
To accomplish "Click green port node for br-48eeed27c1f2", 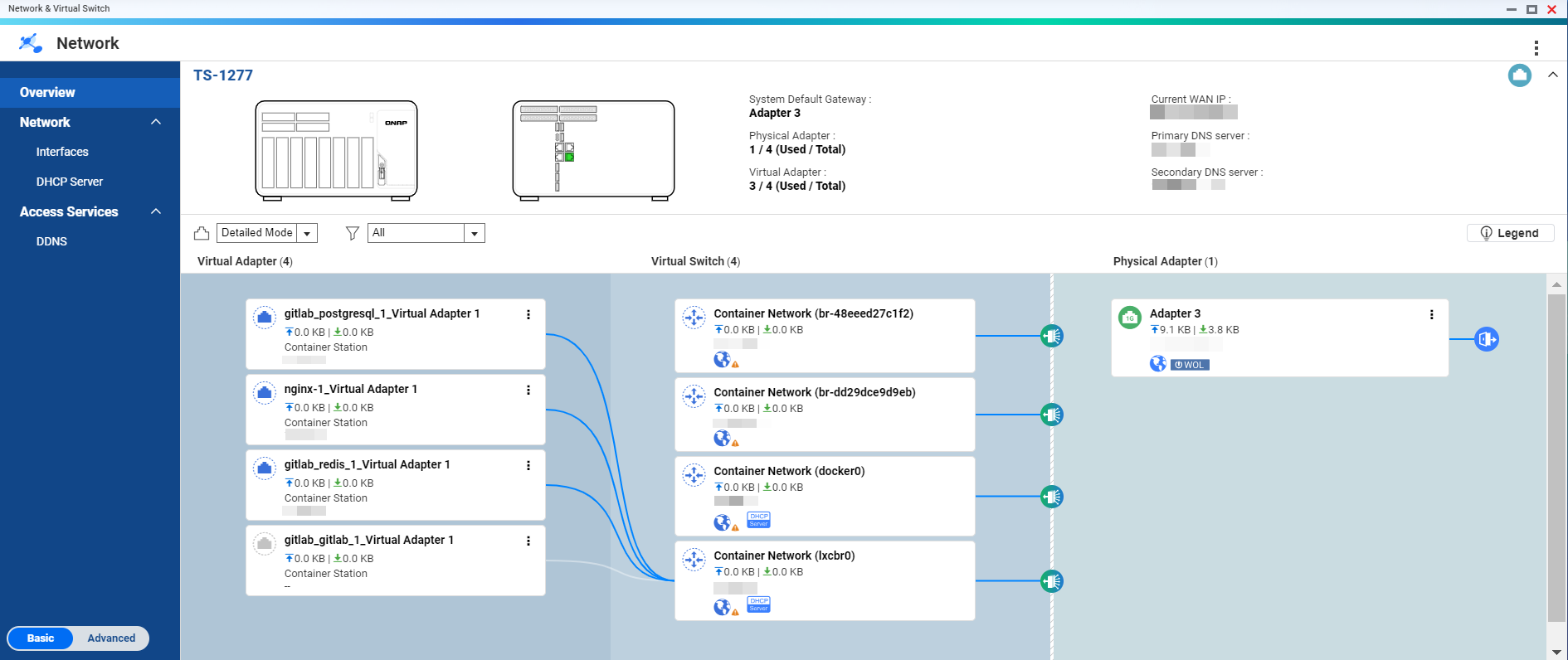I will coord(1052,336).
